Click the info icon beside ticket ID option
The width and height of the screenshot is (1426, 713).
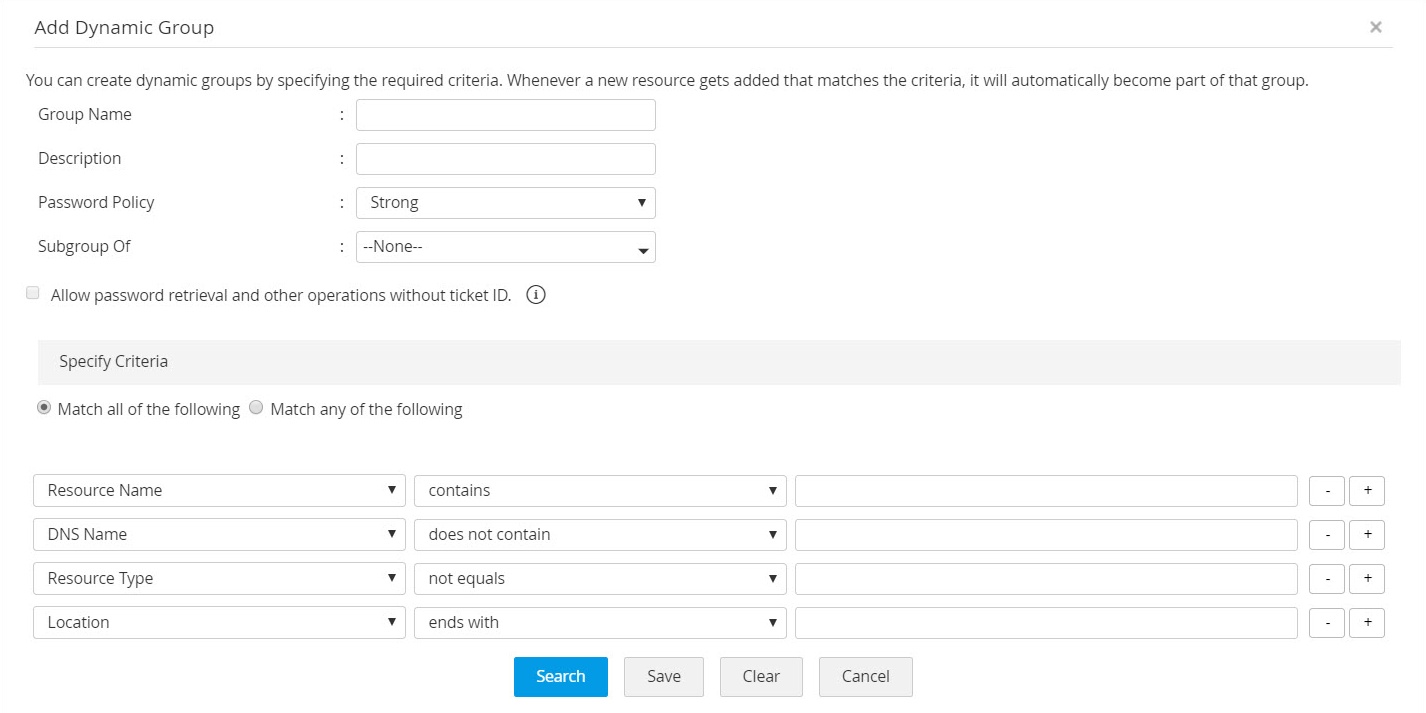[536, 295]
